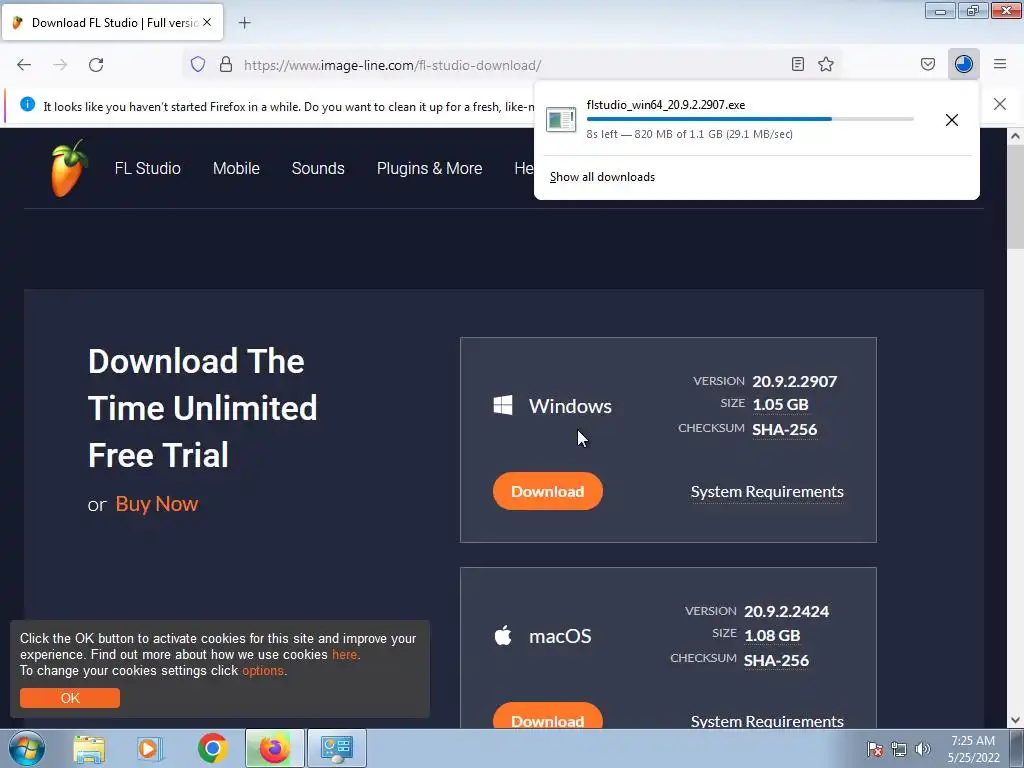The image size is (1024, 768).
Task: Click the Apple logo in macOS card
Action: point(503,635)
